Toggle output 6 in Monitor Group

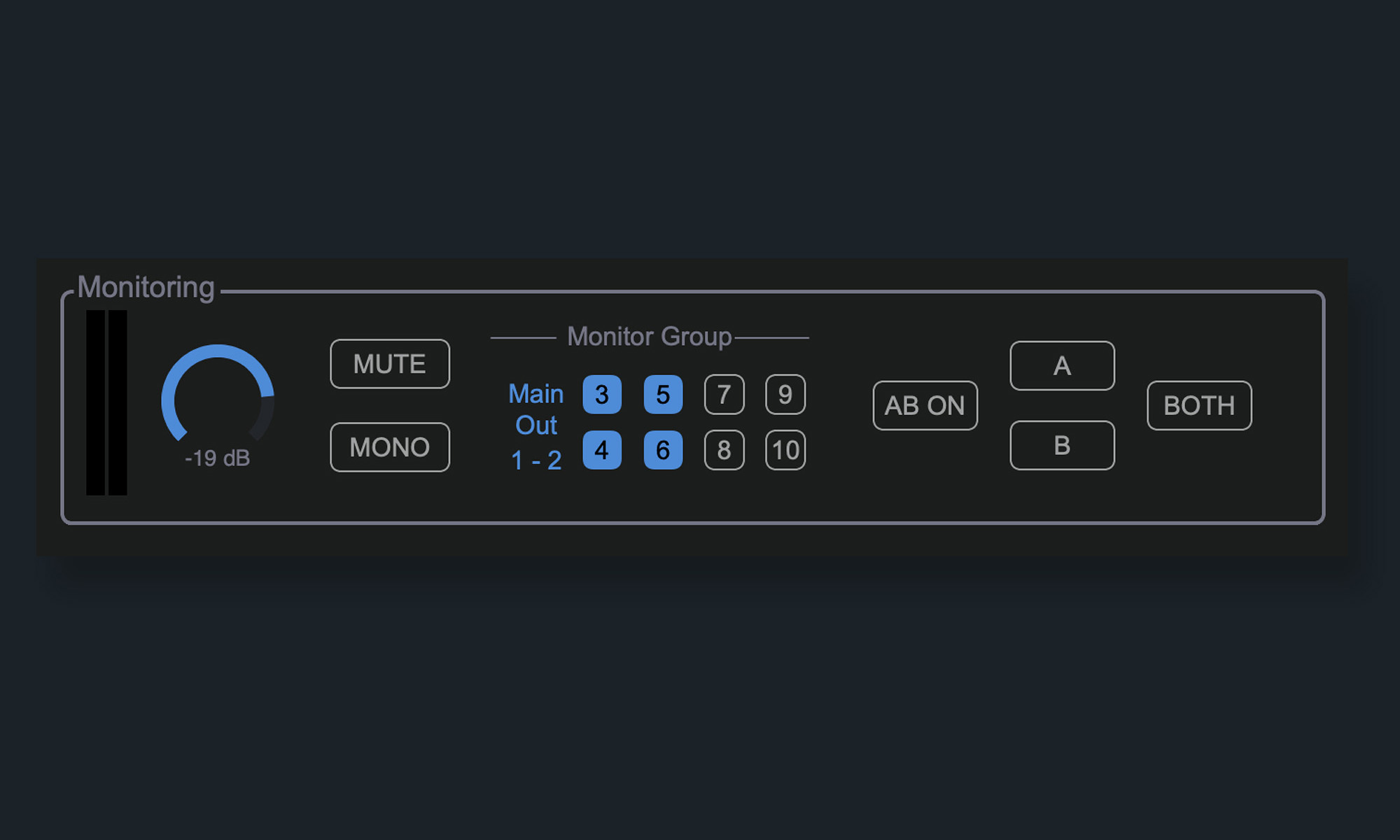coord(663,450)
